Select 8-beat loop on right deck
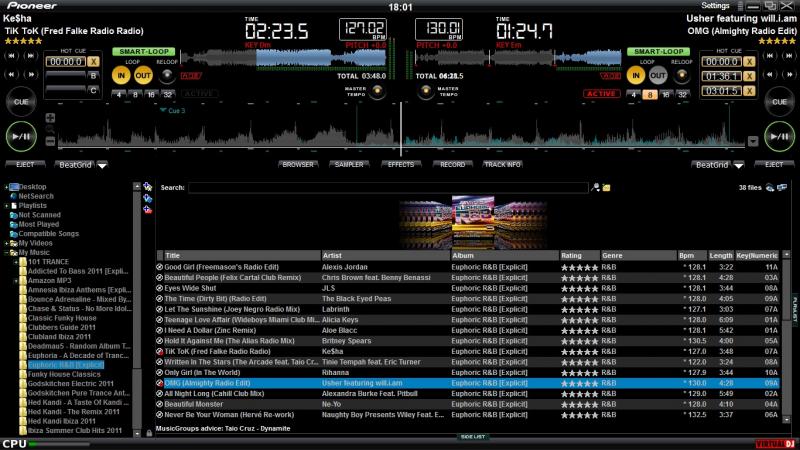 coord(649,95)
